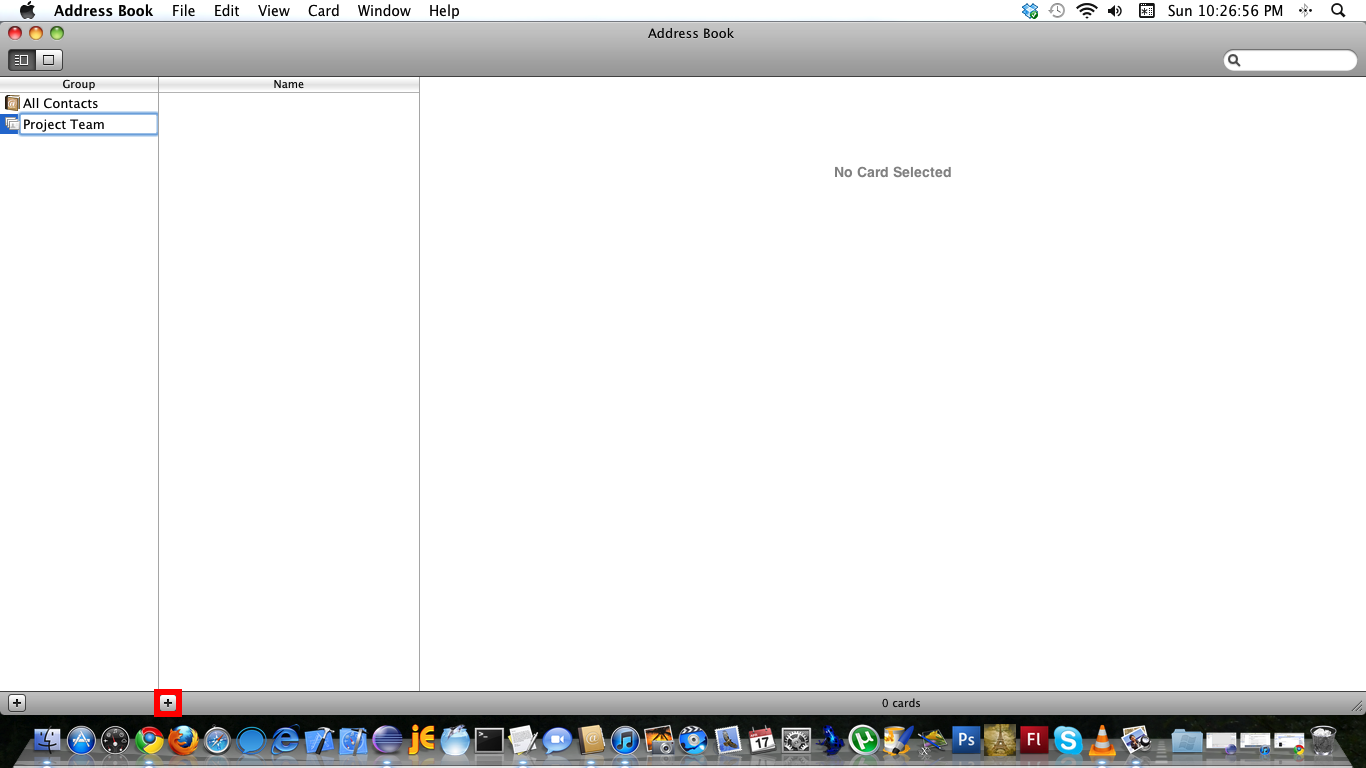Open Spotlight search in menu bar

click(x=1338, y=11)
